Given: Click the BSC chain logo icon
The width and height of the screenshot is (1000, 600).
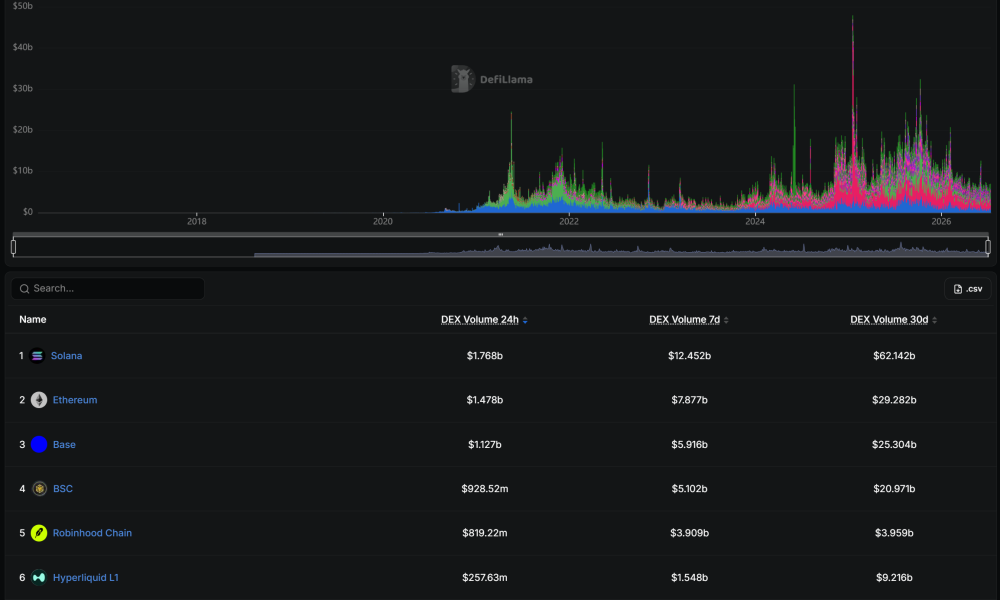Looking at the screenshot, I should pyautogui.click(x=39, y=488).
